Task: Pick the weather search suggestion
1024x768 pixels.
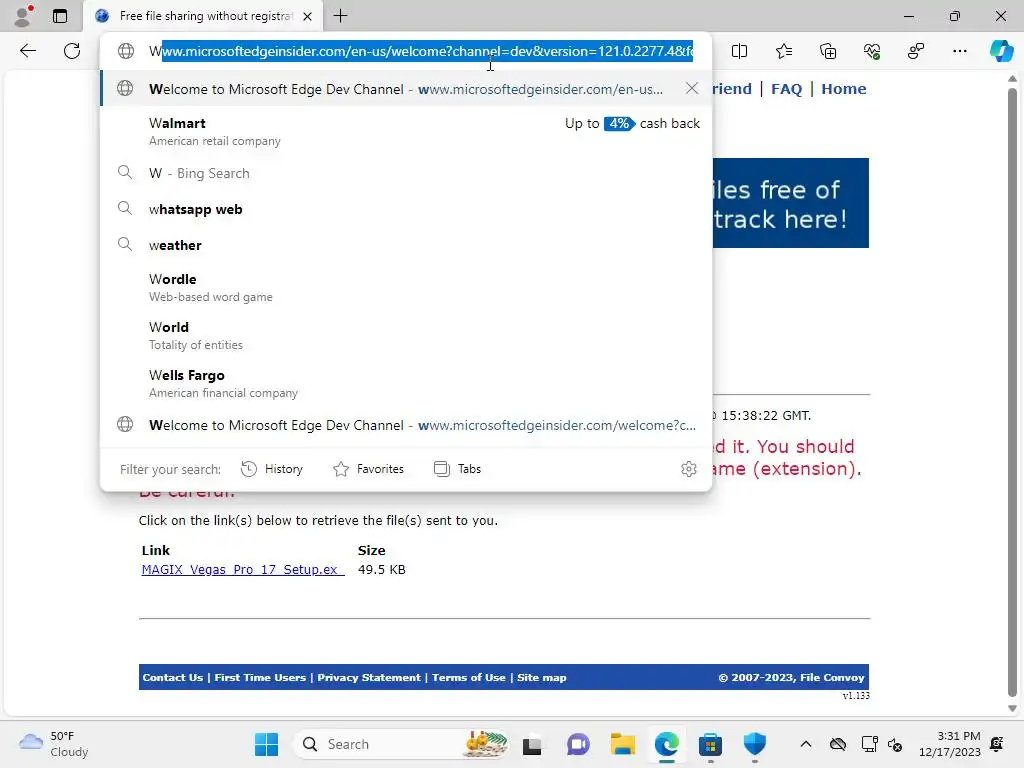Action: coord(406,245)
